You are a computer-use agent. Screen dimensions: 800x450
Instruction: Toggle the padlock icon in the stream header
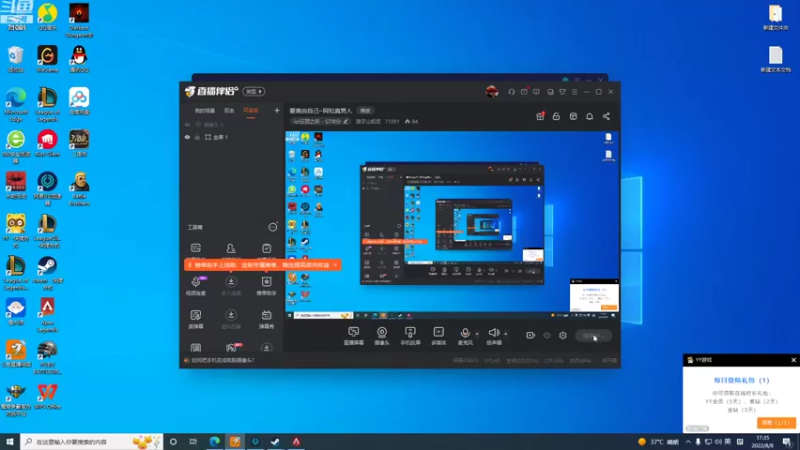click(x=556, y=116)
